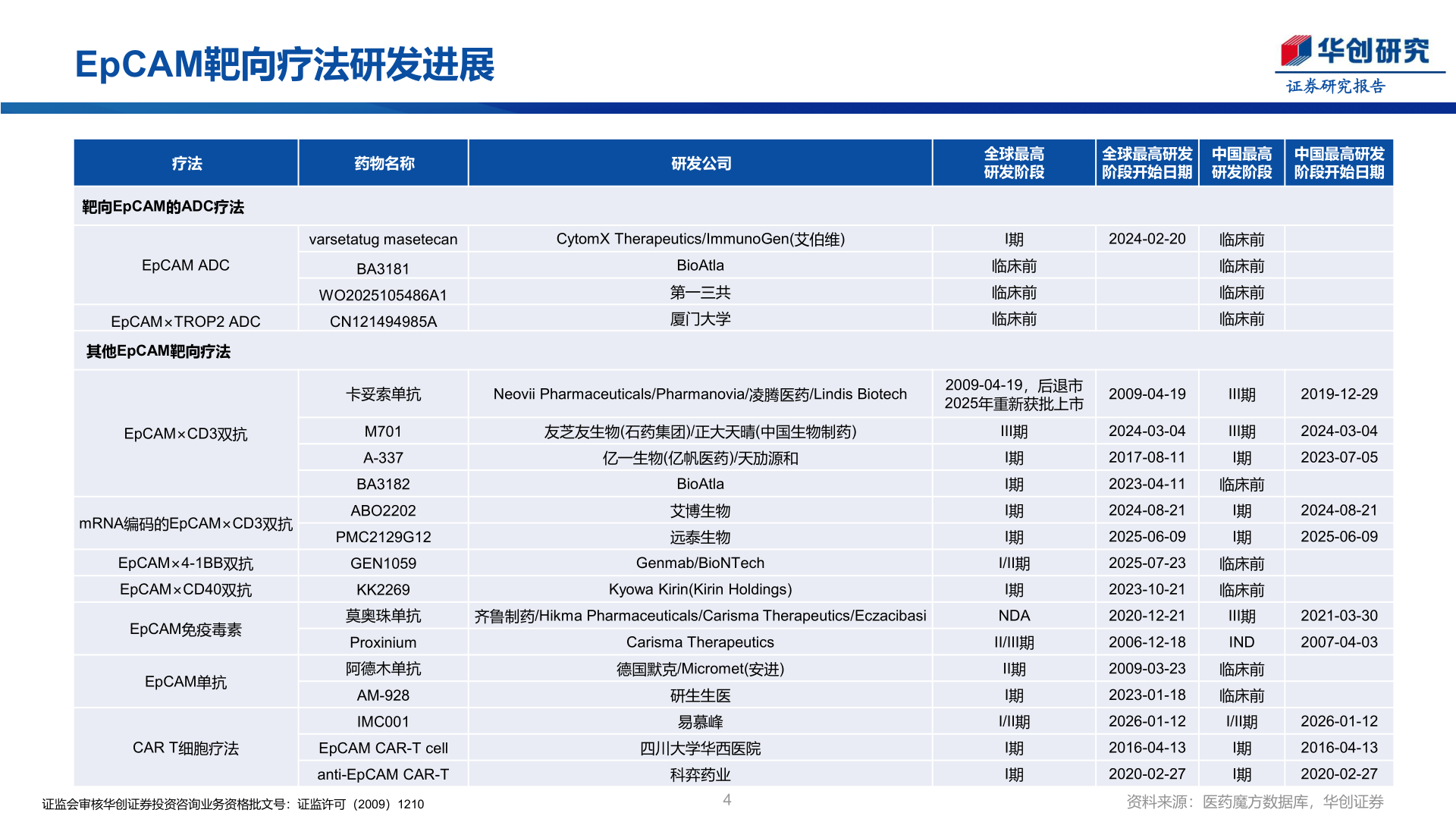Click the 艾博生物 company cell

click(701, 510)
